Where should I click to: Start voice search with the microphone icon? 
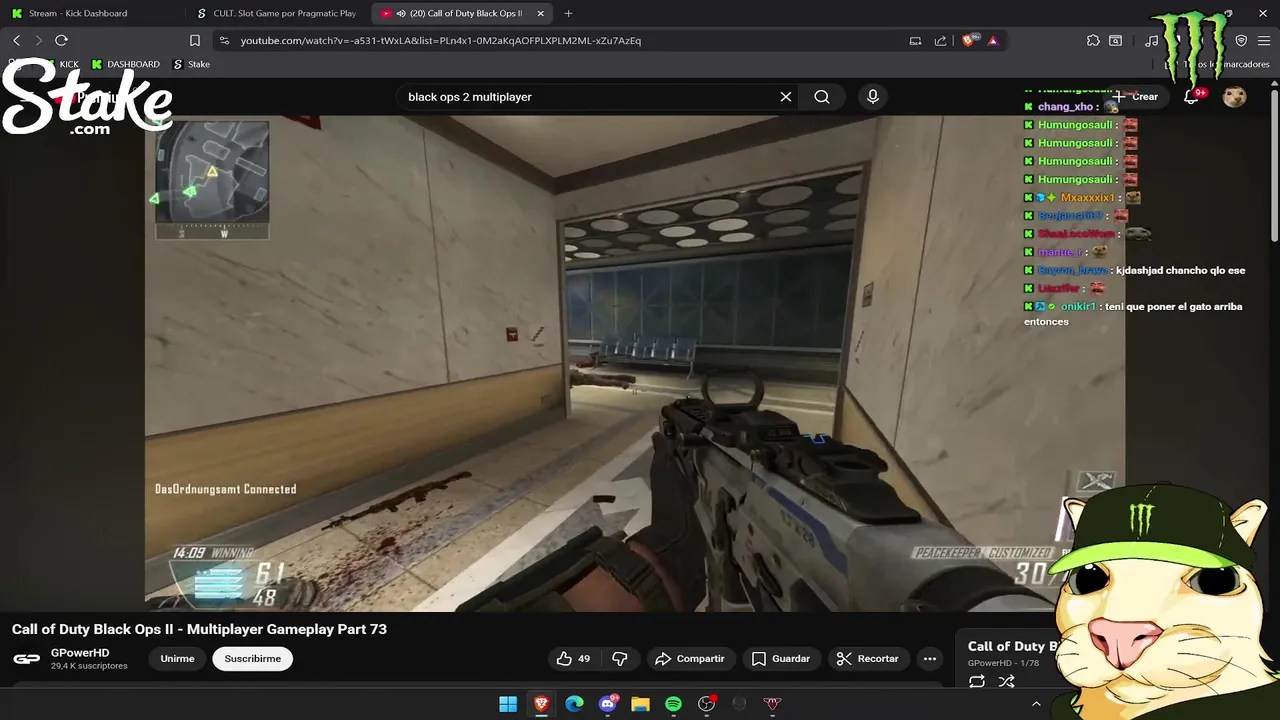(873, 97)
